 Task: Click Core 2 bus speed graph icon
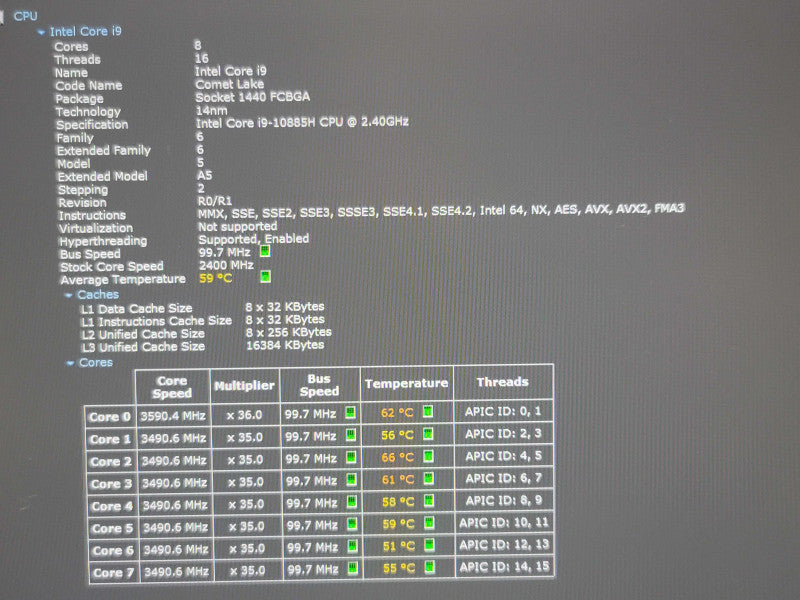(351, 457)
